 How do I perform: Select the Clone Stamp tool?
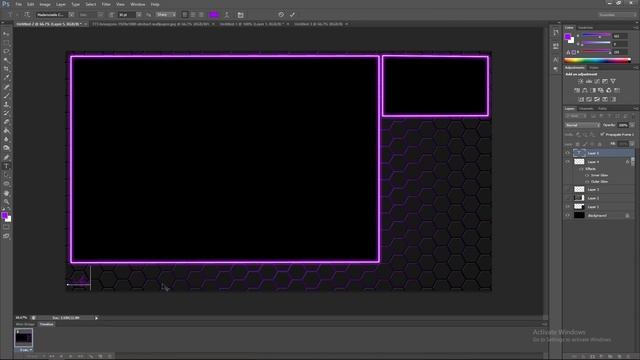pyautogui.click(x=6, y=104)
